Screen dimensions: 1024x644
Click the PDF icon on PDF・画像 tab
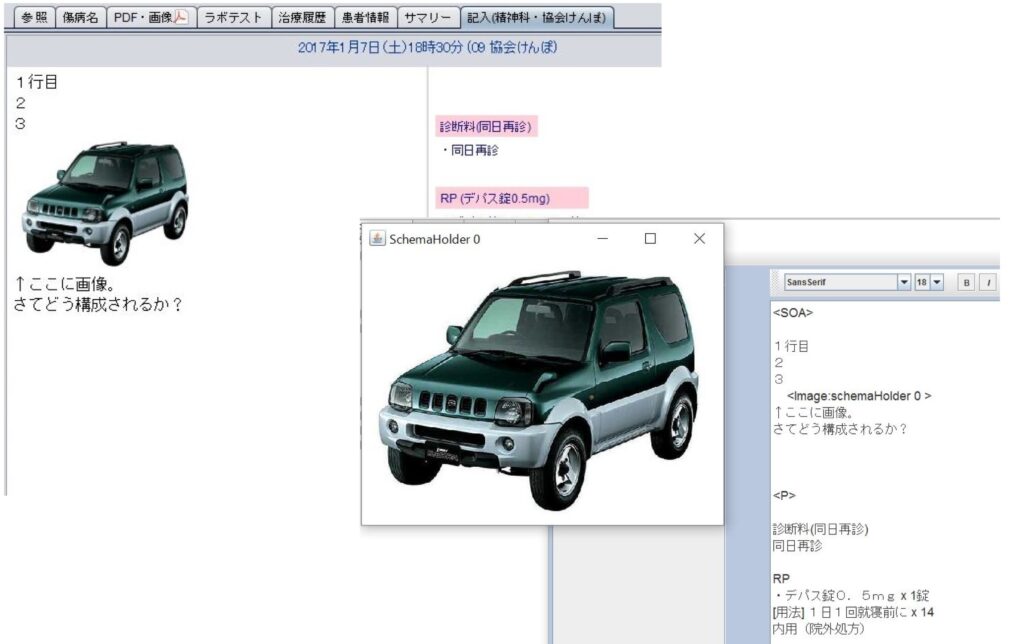pyautogui.click(x=180, y=18)
